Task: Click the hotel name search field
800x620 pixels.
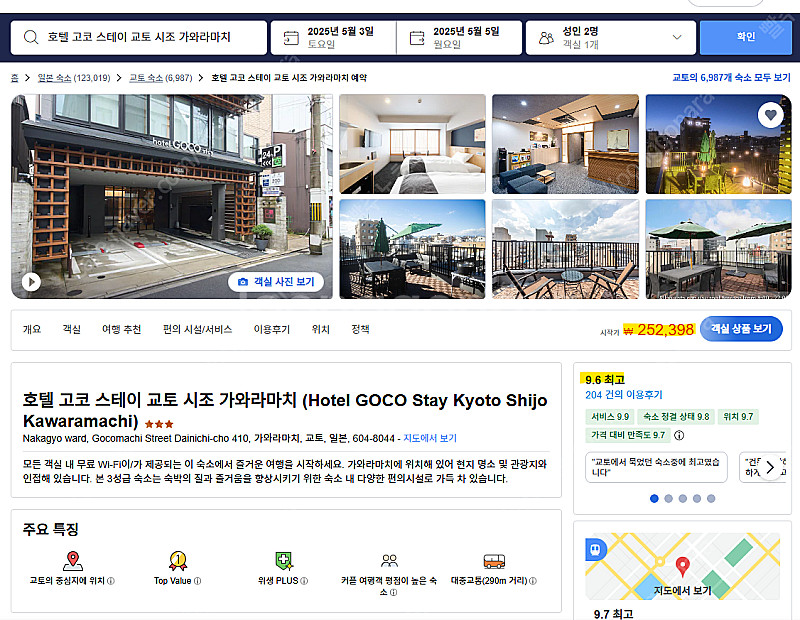Action: [139, 37]
